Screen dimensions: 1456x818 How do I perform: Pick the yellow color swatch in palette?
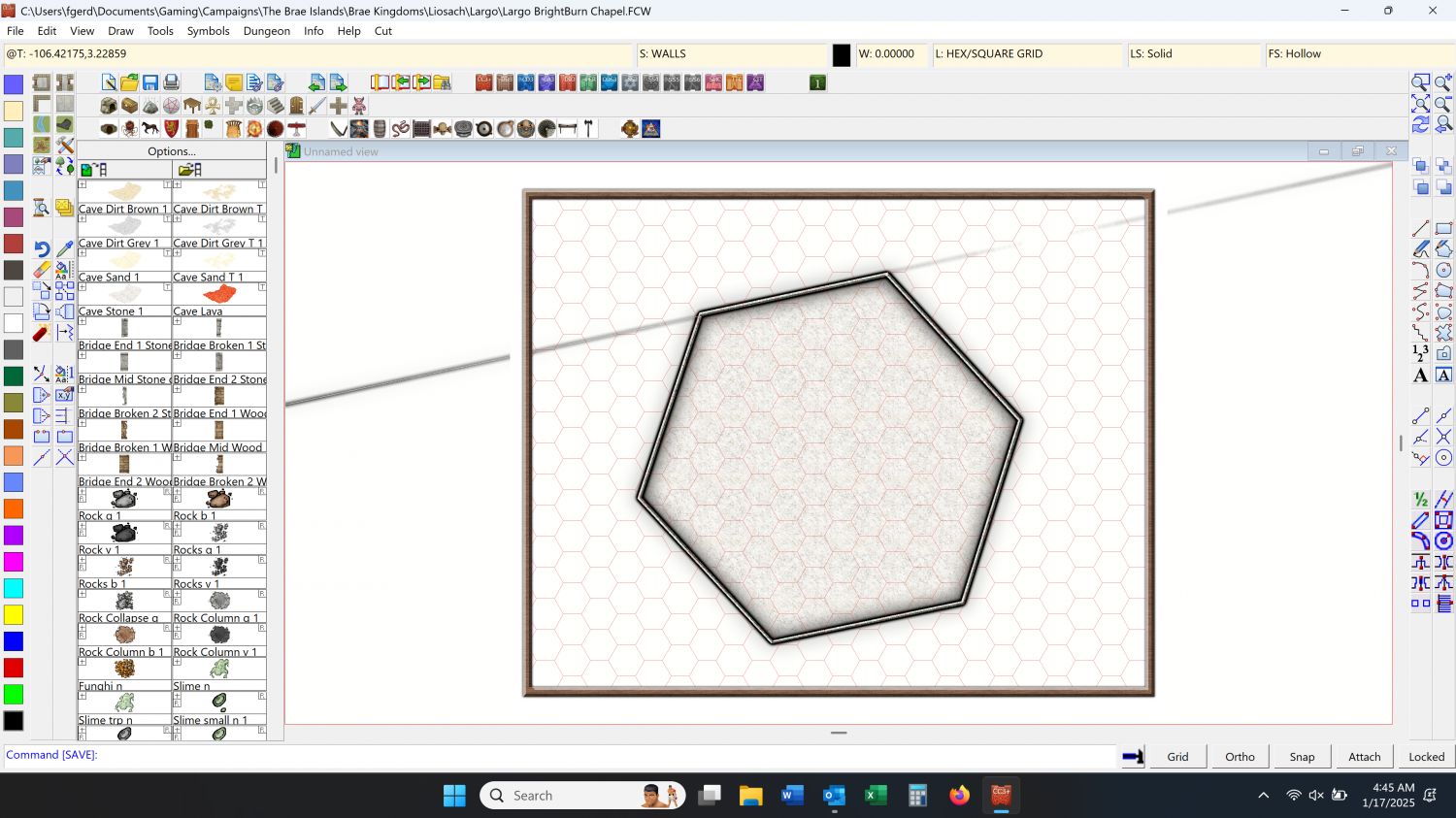[x=14, y=614]
